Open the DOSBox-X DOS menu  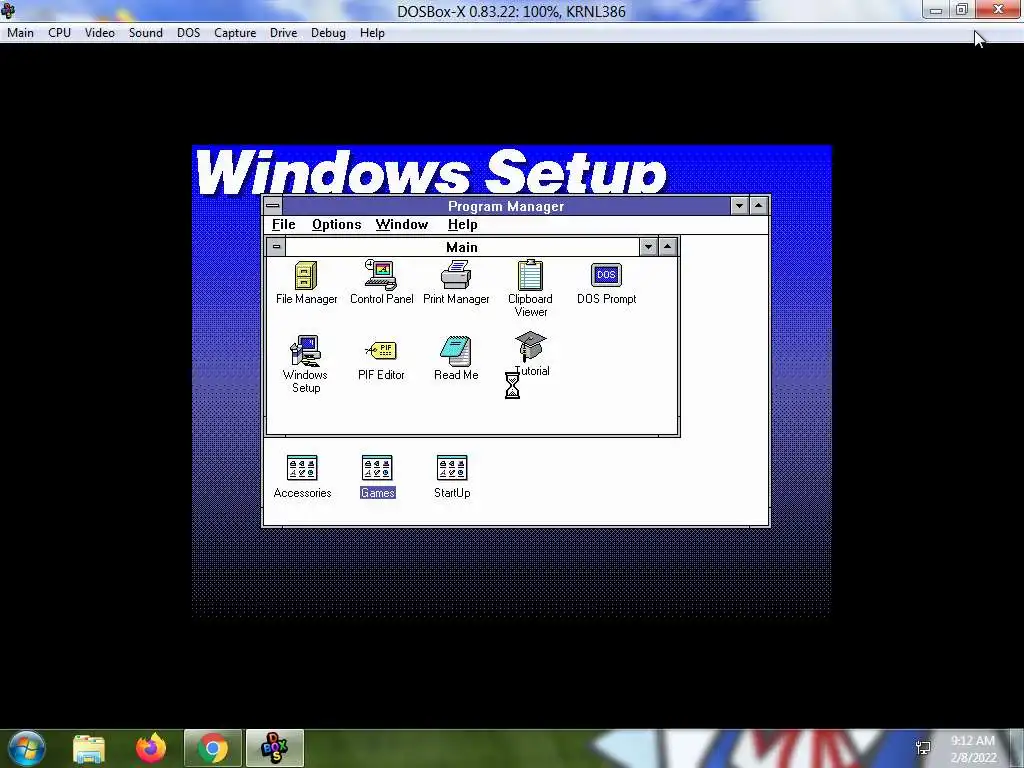[188, 33]
